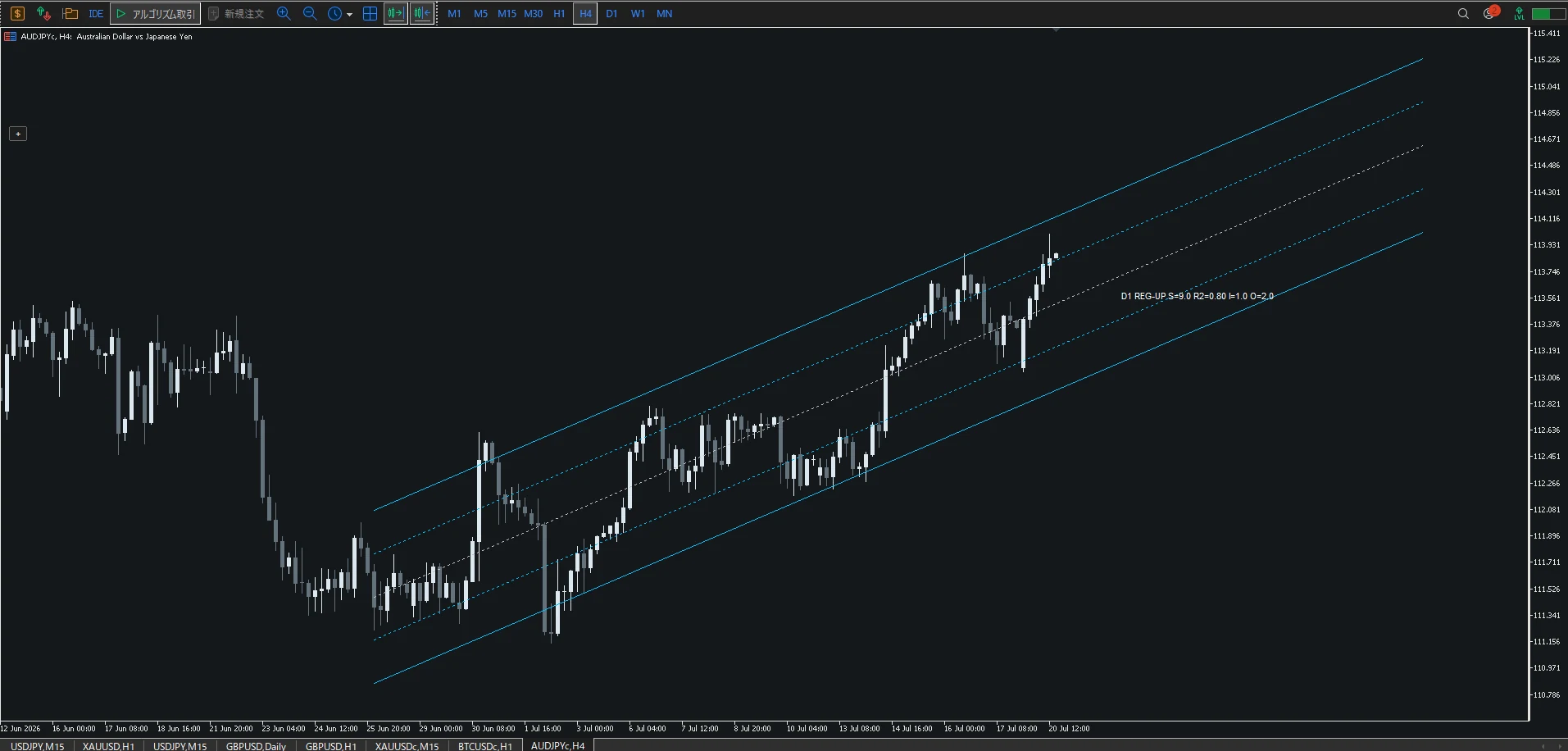The height and width of the screenshot is (751, 1568).
Task: Open the GBPUSD,Daily chart tab
Action: 256,745
